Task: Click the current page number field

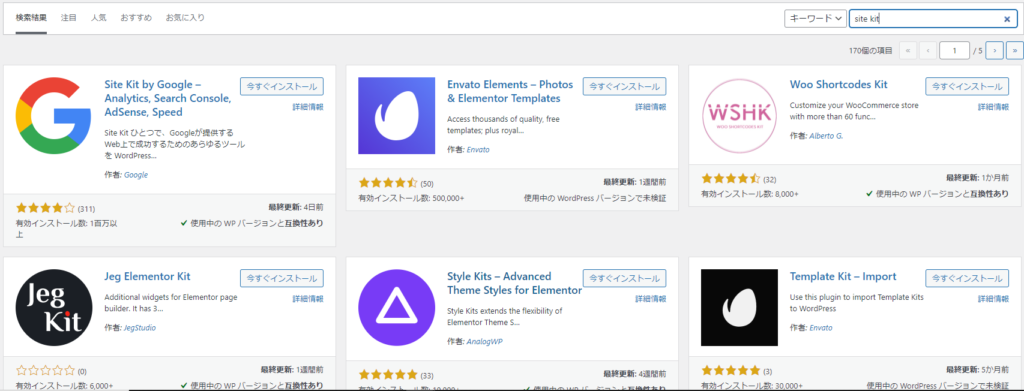Action: tap(954, 50)
